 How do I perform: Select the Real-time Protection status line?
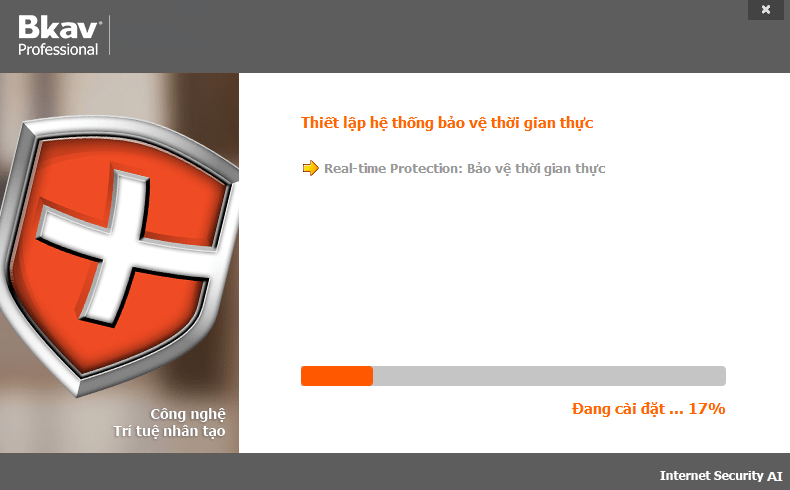464,169
